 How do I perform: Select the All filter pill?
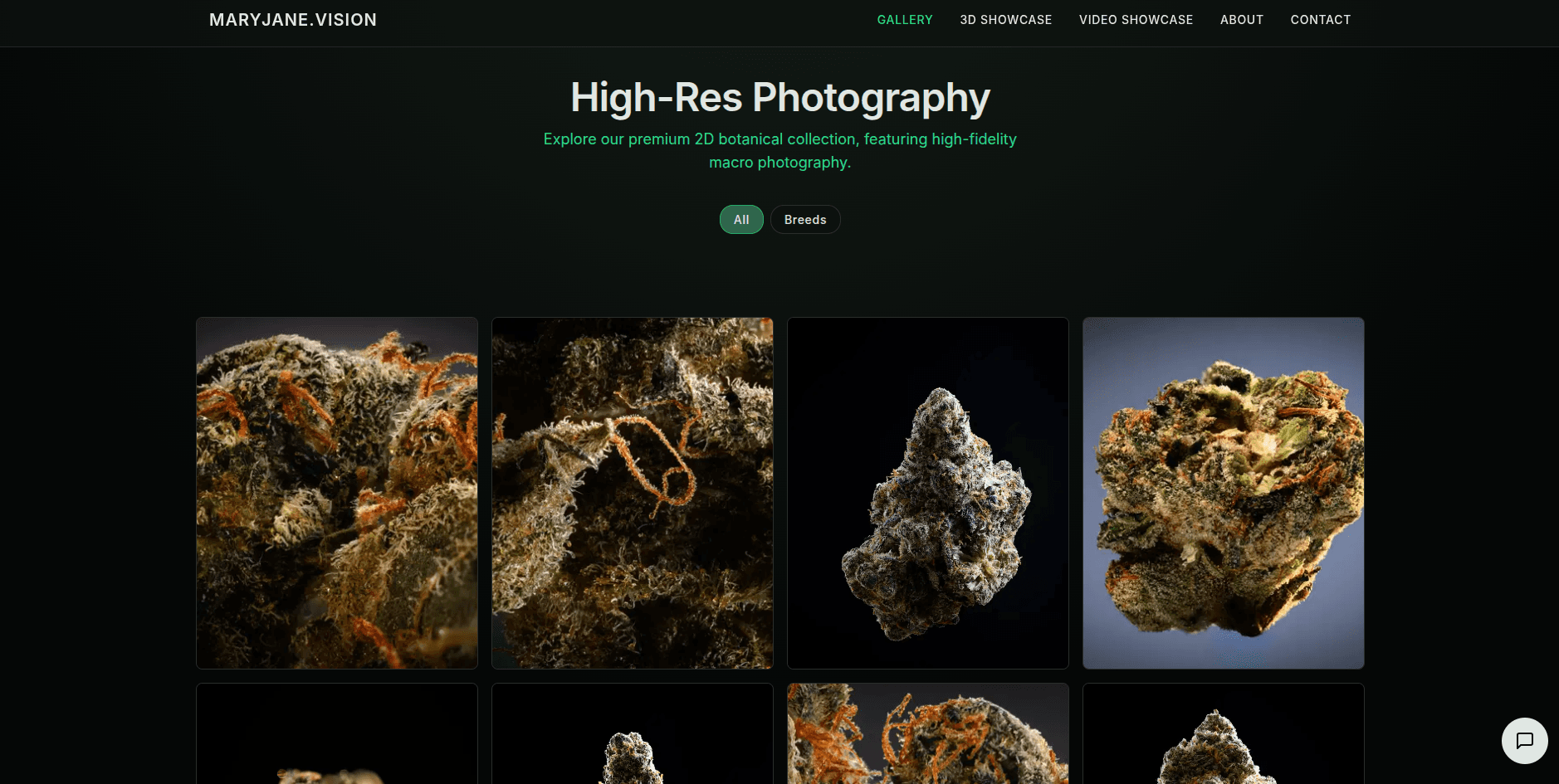(x=741, y=220)
